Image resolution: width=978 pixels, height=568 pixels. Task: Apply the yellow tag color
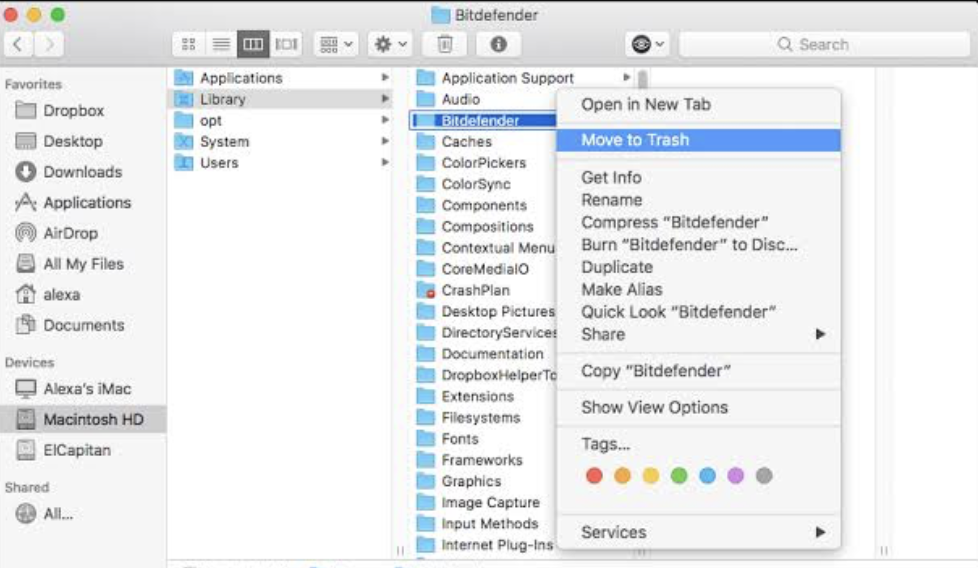651,476
